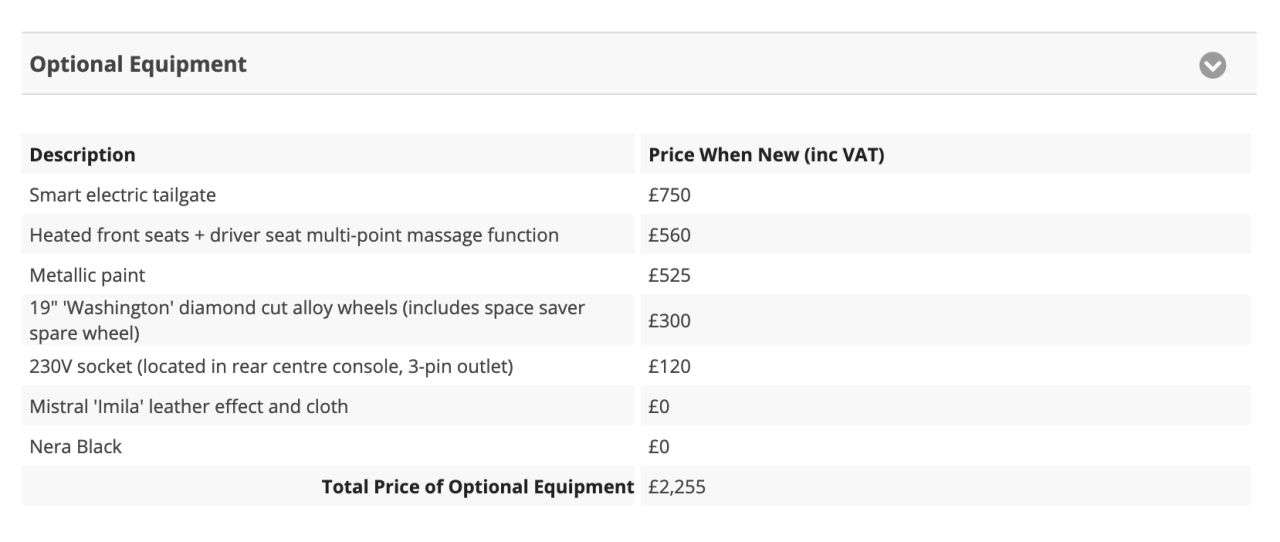The width and height of the screenshot is (1280, 542).
Task: Select the £0 price for Nera Black
Action: pyautogui.click(x=659, y=447)
